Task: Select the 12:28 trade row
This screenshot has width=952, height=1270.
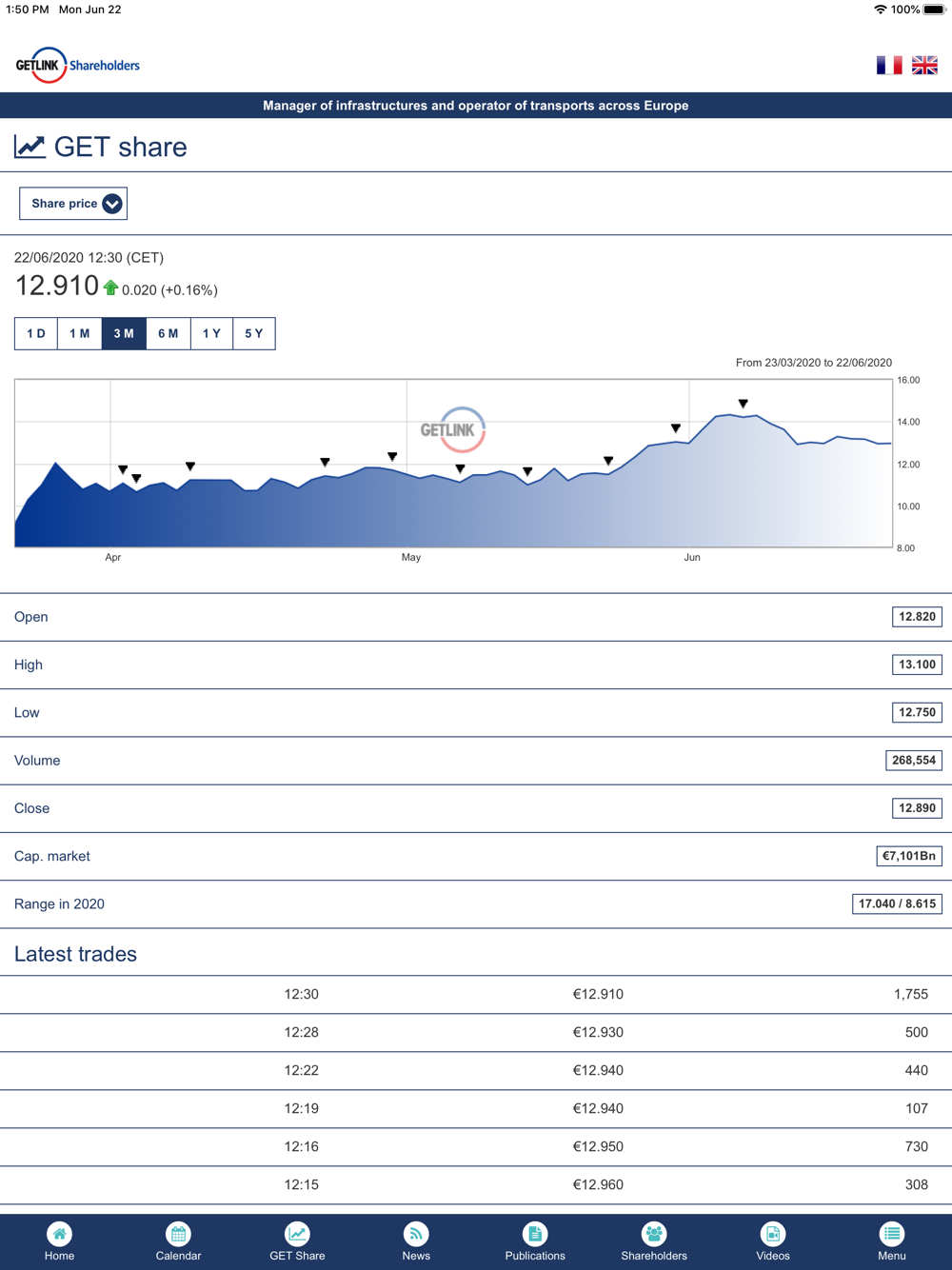Action: click(476, 1032)
